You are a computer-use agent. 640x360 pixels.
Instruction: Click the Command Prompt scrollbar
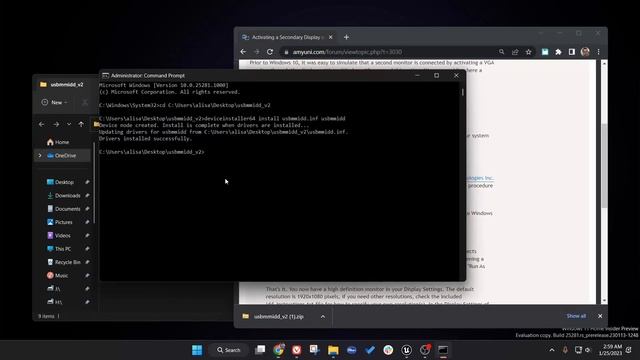(x=462, y=92)
